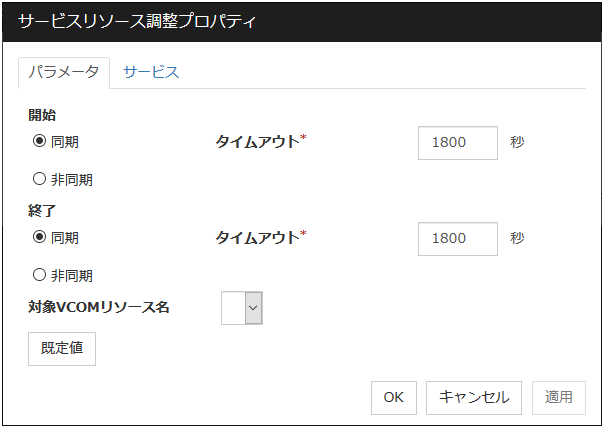604x428 pixels.
Task: Click the タイムアウト label in 開始 section
Action: 257,142
